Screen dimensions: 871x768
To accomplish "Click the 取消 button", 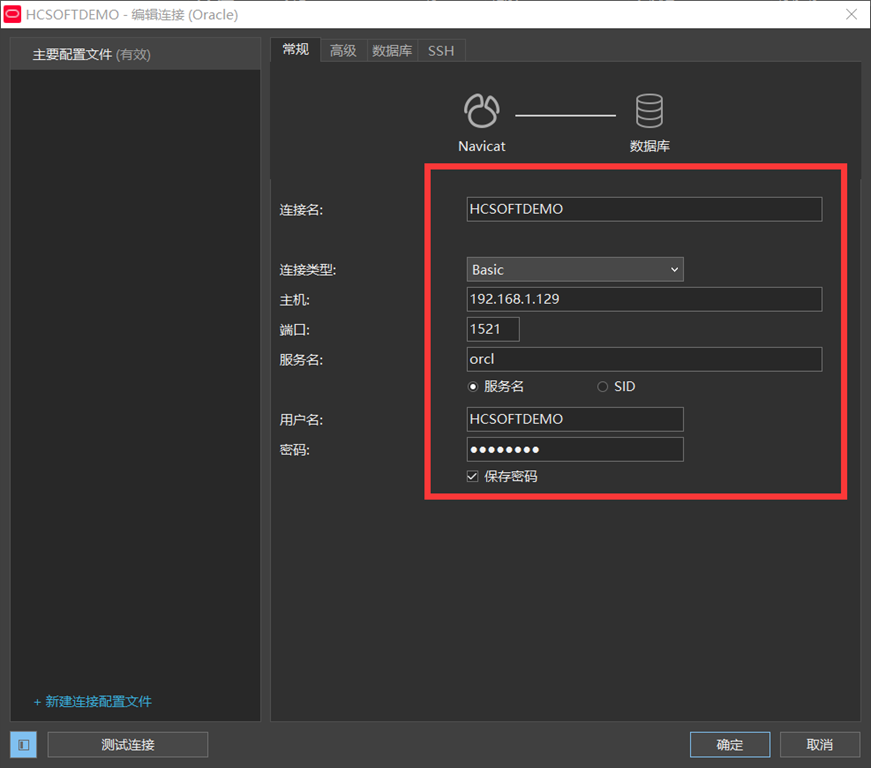I will (x=820, y=745).
